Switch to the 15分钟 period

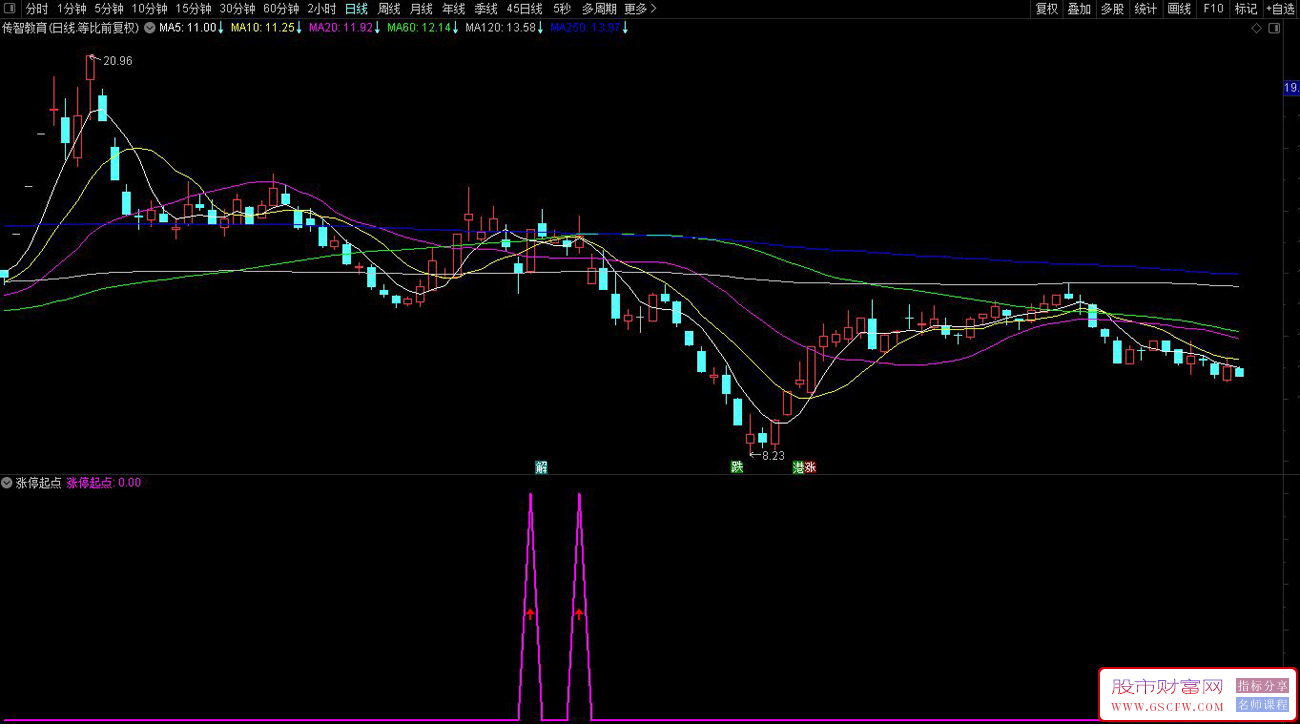[194, 9]
